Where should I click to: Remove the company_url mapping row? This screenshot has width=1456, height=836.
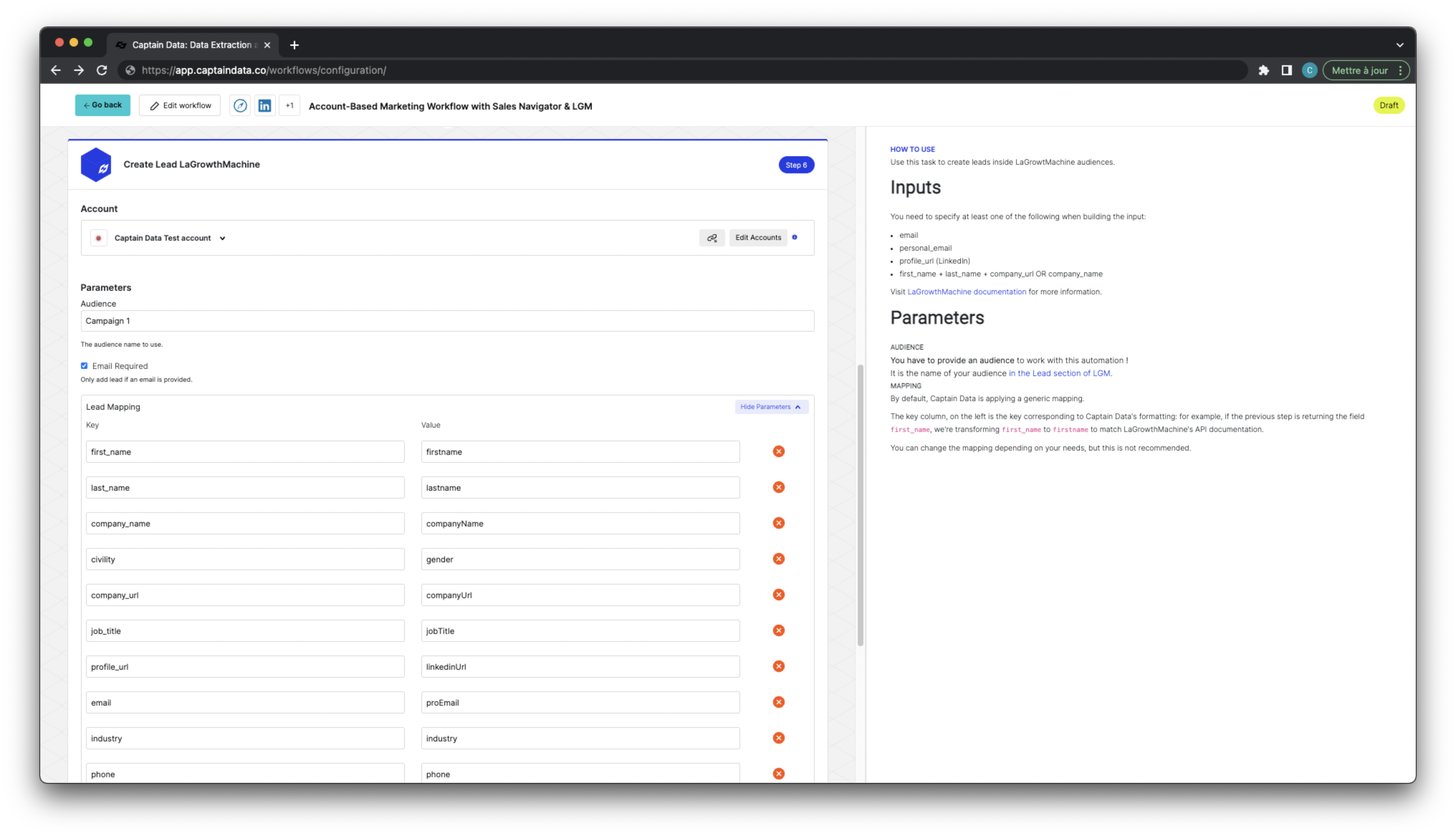click(x=779, y=594)
